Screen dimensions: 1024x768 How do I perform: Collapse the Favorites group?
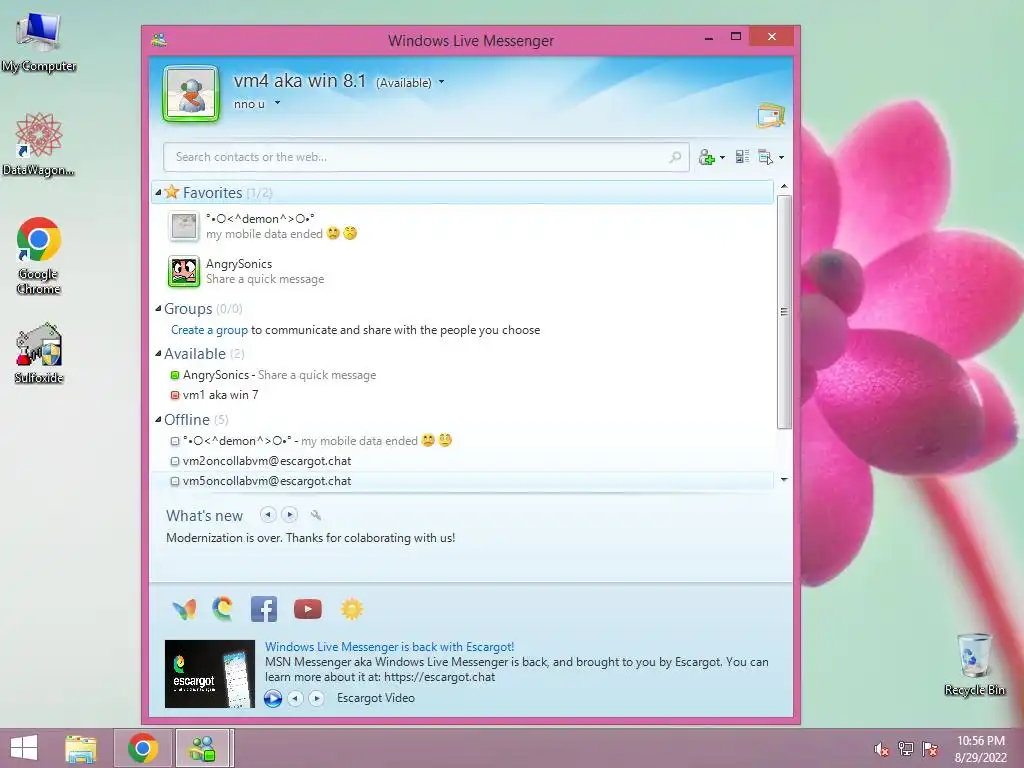point(158,193)
